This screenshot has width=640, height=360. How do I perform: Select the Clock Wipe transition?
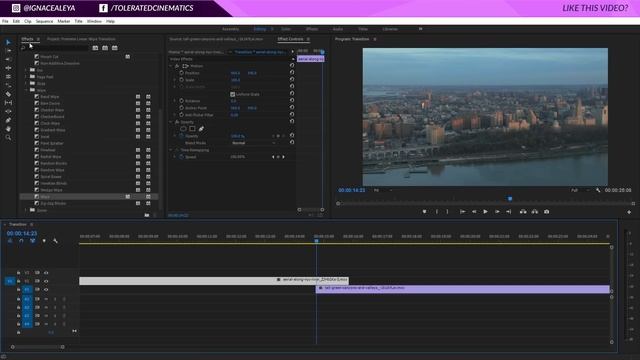(x=50, y=123)
